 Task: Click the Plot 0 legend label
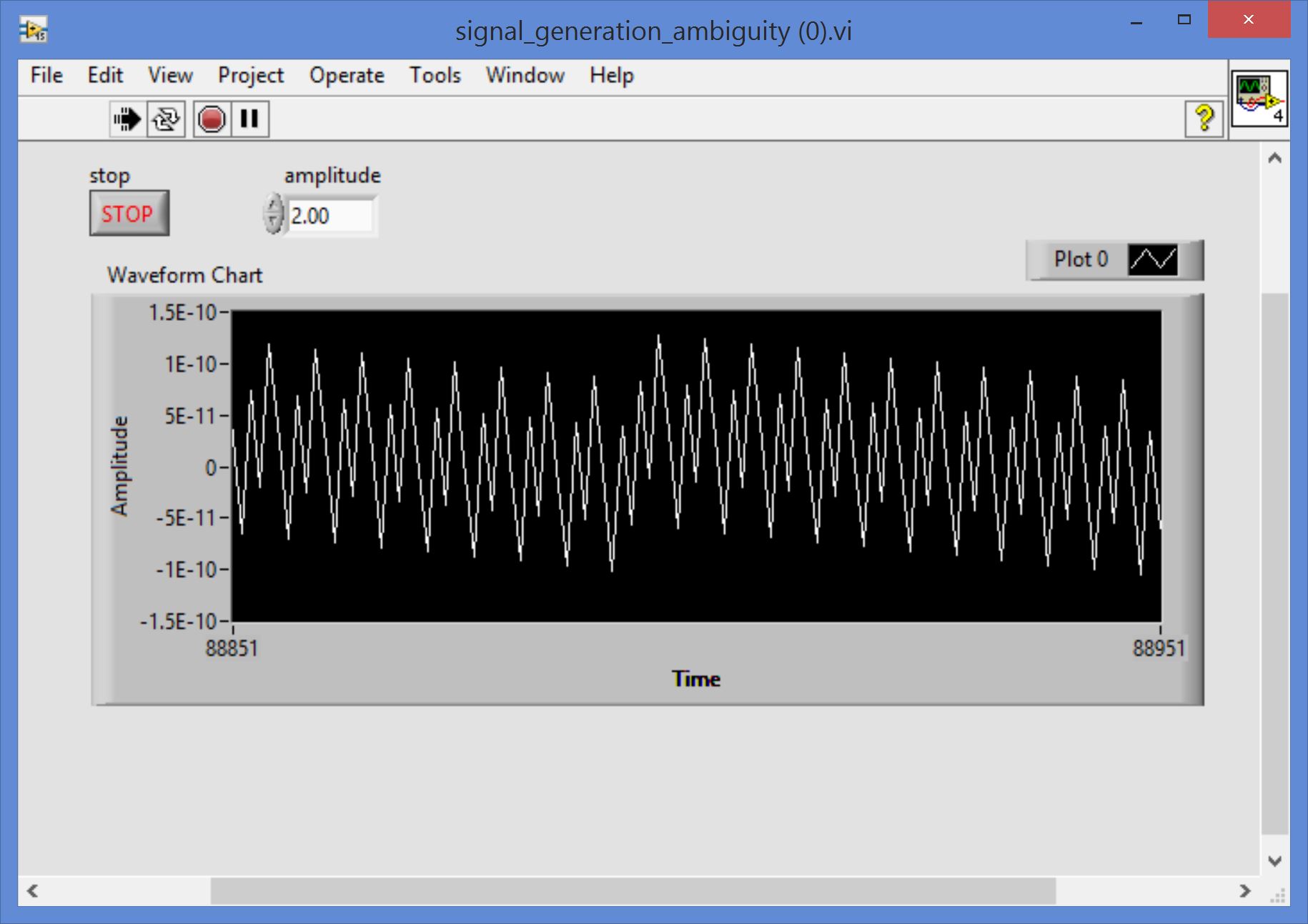(1081, 259)
